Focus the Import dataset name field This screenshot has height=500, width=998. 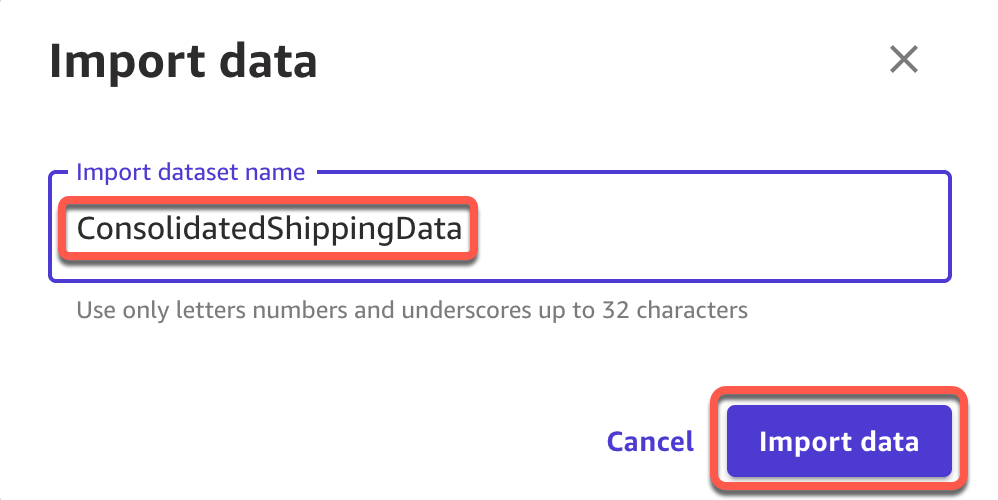click(x=700, y=231)
